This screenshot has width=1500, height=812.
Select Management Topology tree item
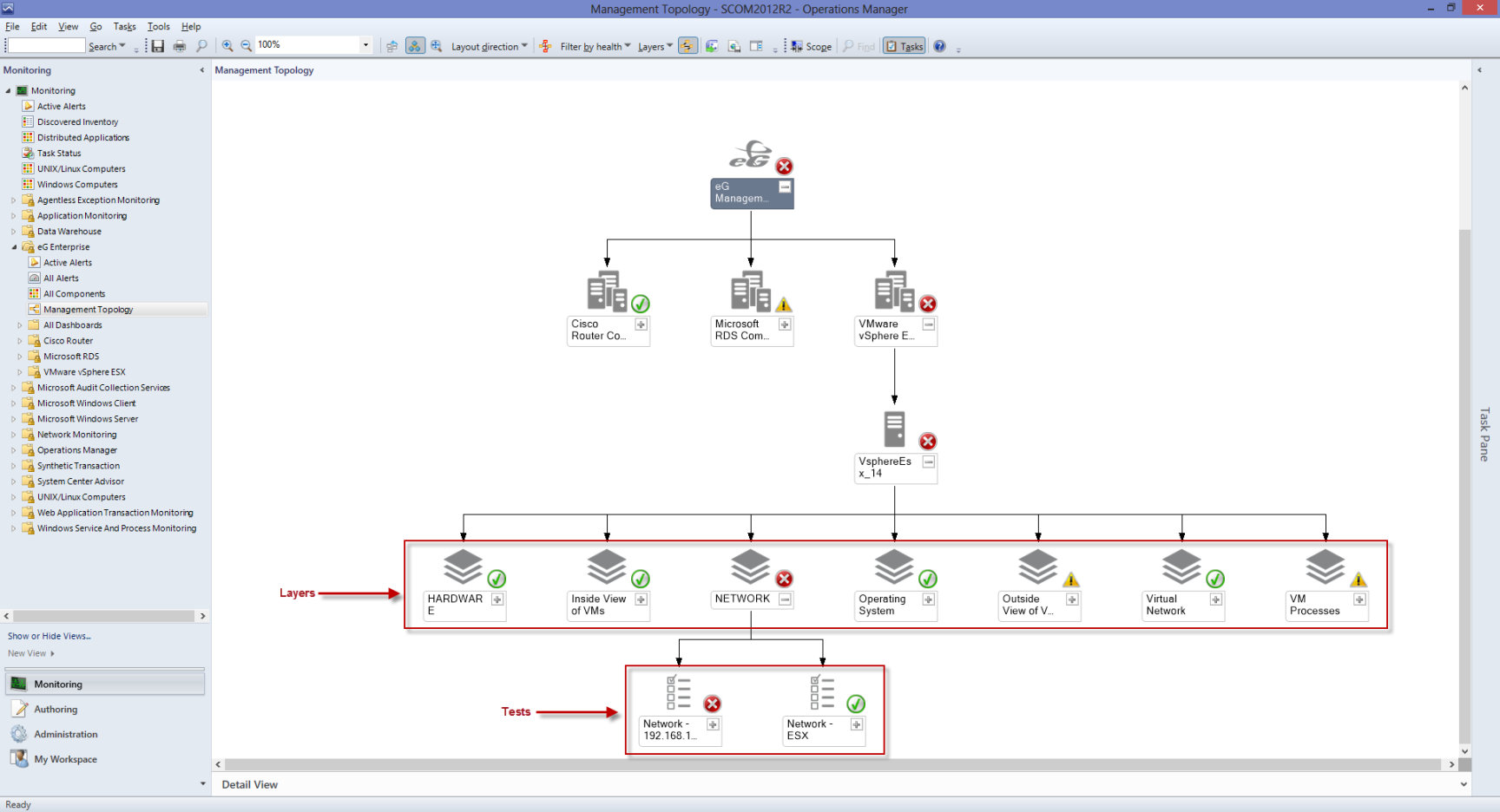click(x=88, y=310)
